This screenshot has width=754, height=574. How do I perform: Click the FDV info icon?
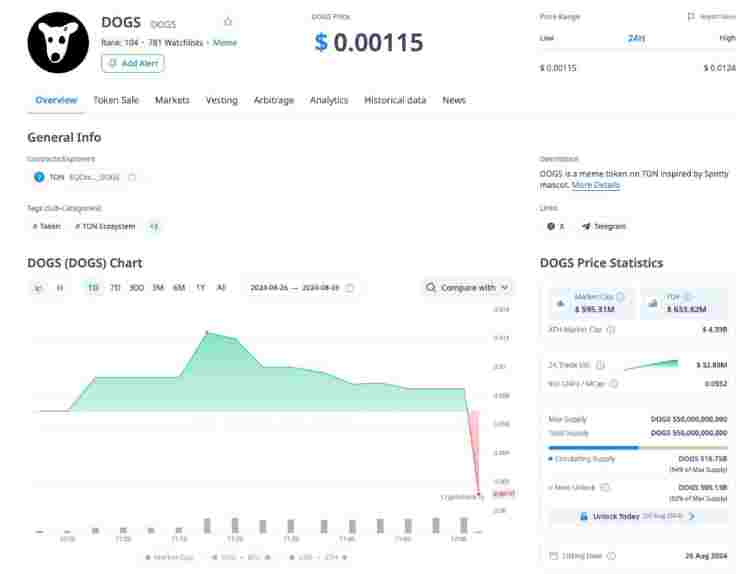click(x=687, y=297)
